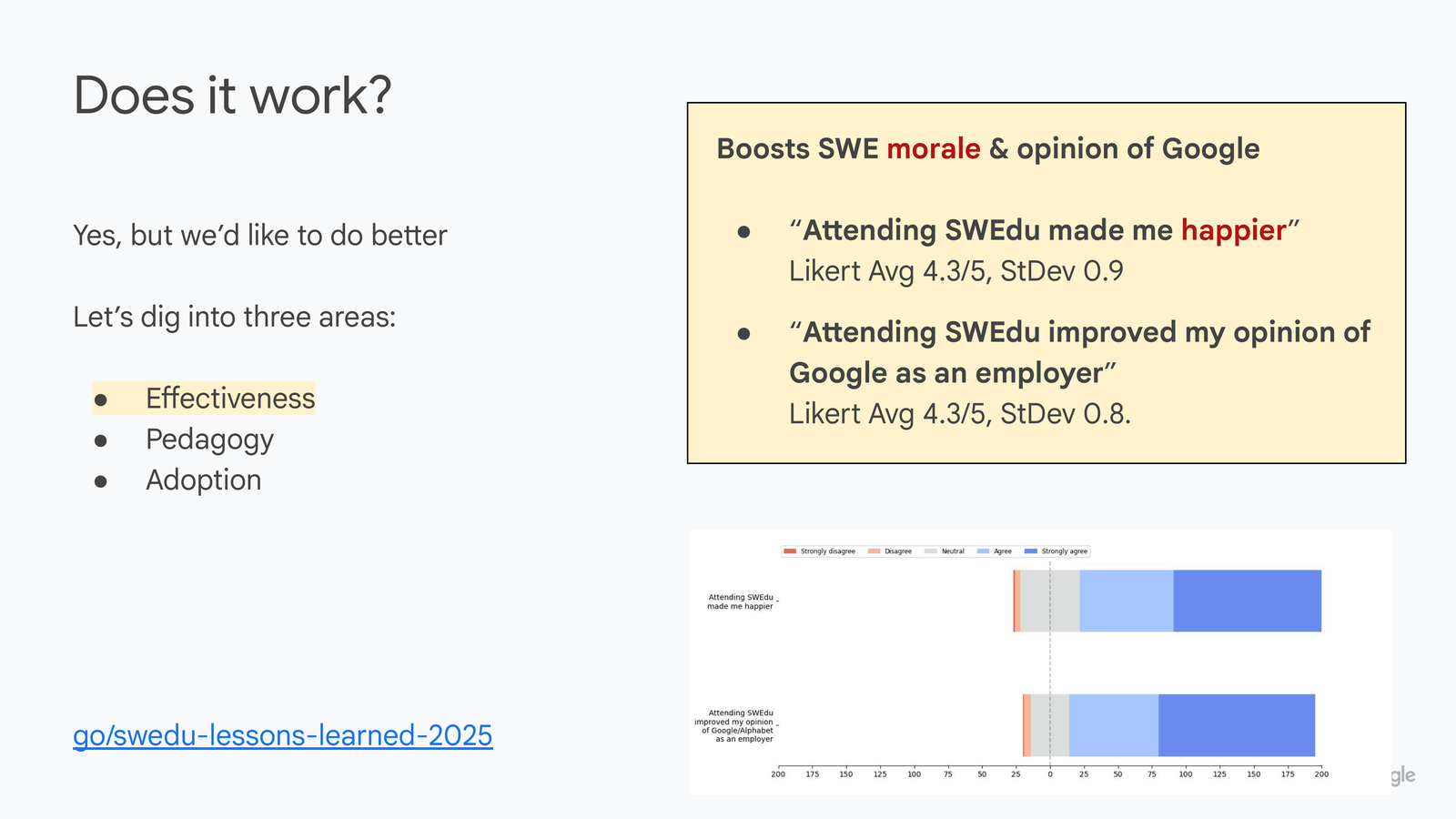
Task: Click the 'Strongly disagree' legend swatch
Action: [790, 551]
